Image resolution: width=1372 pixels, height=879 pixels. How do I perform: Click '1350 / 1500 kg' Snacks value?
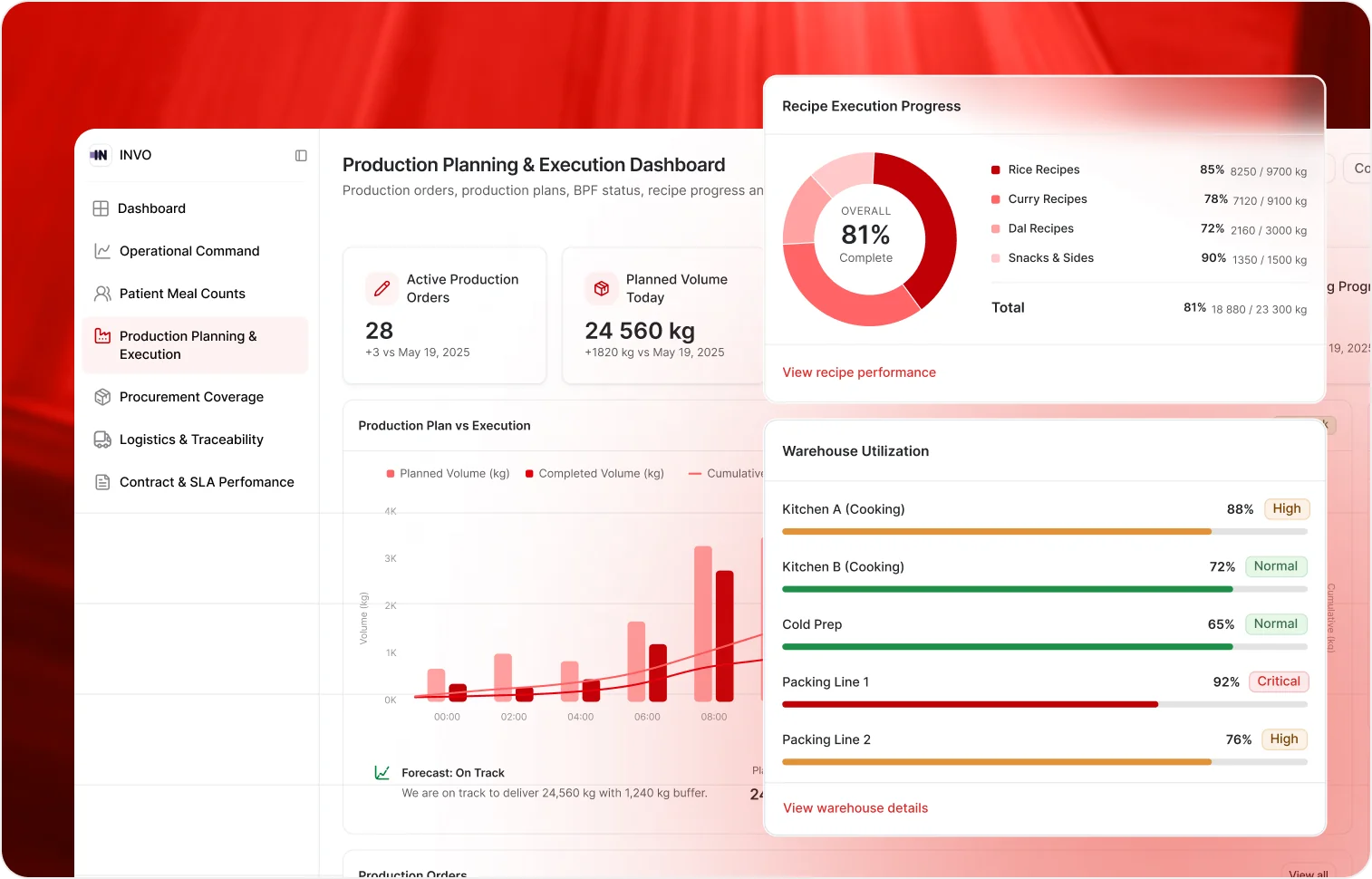(1270, 260)
